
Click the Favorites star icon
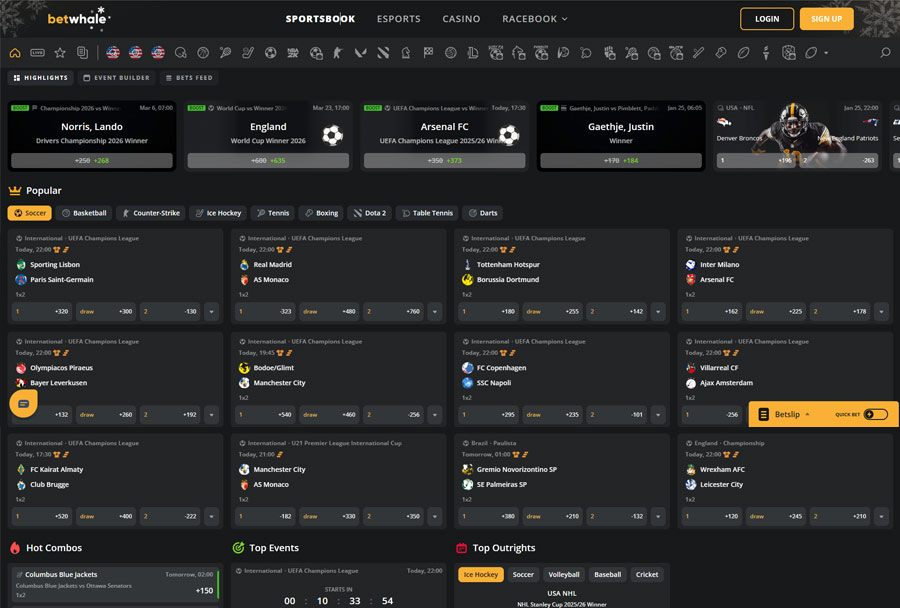60,52
